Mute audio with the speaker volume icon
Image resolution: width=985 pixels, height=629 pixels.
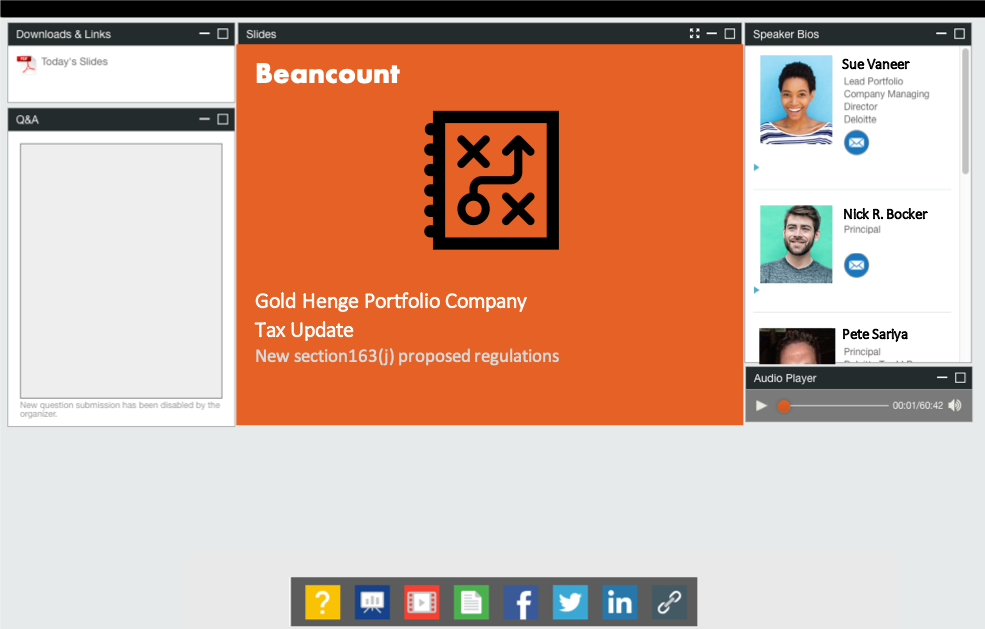coord(955,405)
